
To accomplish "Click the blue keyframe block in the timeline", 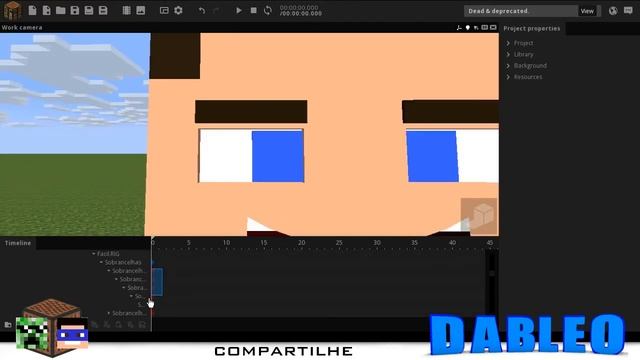I will tap(157, 282).
